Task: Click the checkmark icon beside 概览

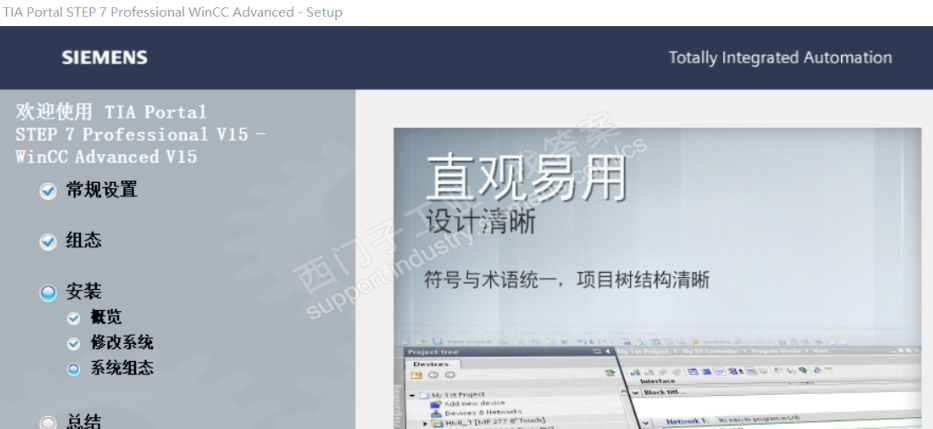Action: coord(73,318)
